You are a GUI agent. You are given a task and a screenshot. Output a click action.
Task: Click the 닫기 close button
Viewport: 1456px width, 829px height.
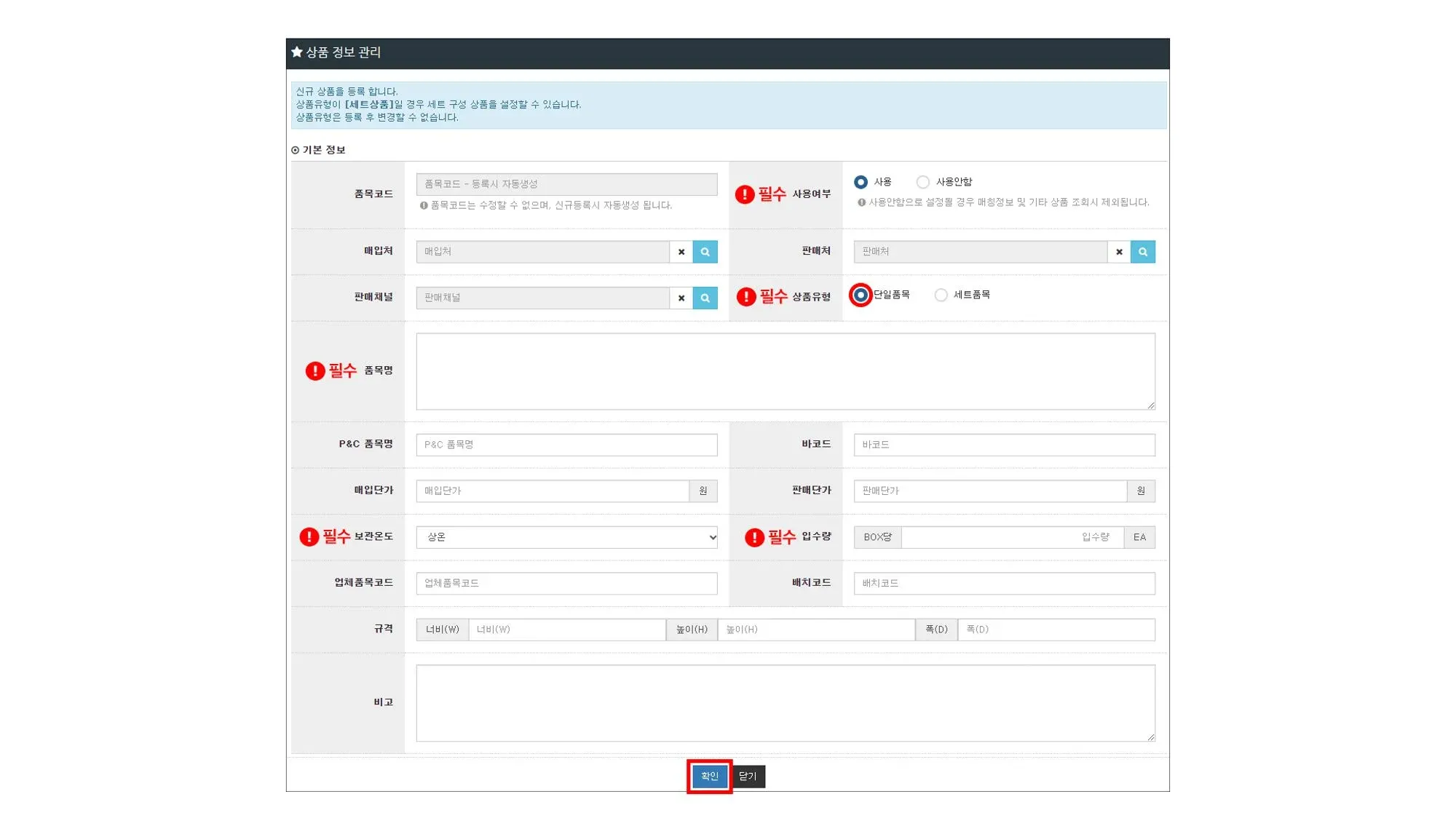(x=748, y=777)
